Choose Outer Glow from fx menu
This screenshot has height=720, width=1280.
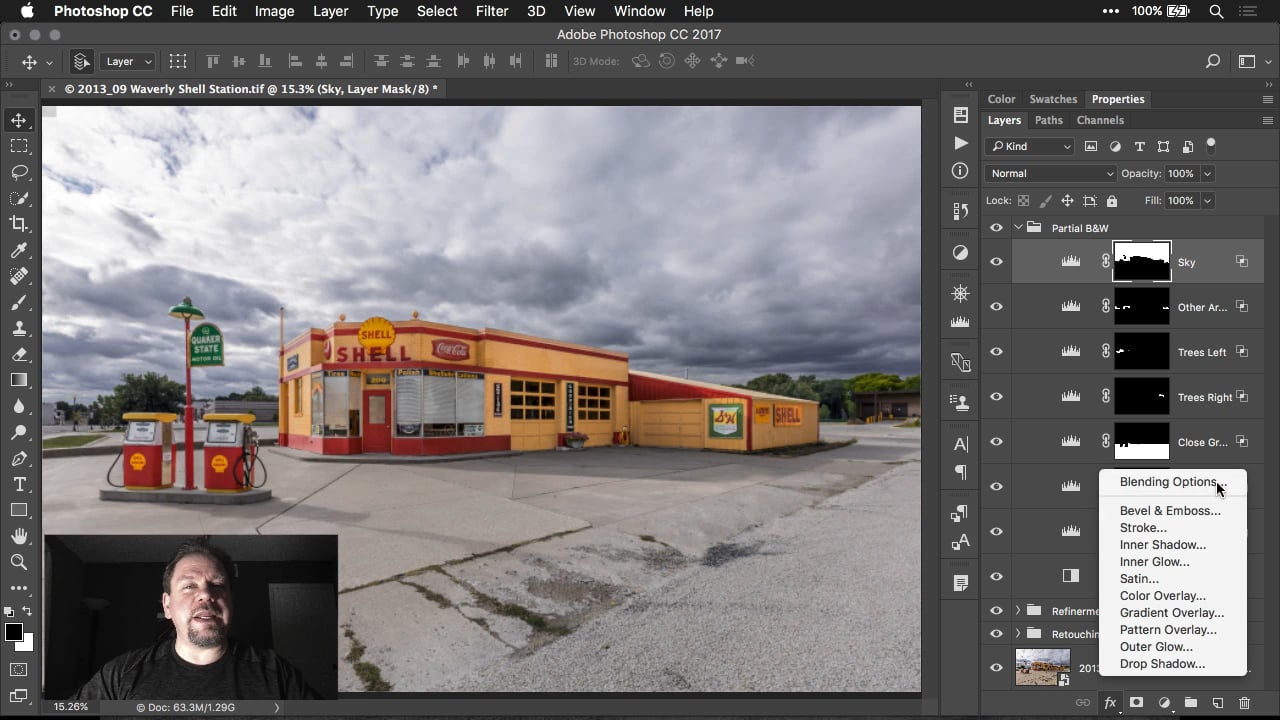click(x=1173, y=647)
